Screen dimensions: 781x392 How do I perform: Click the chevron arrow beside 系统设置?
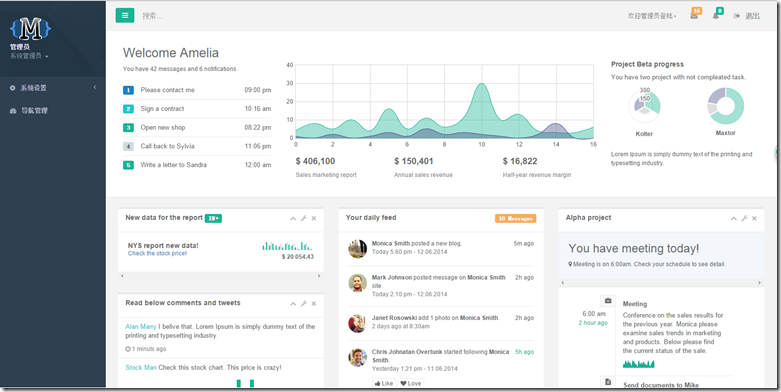95,88
